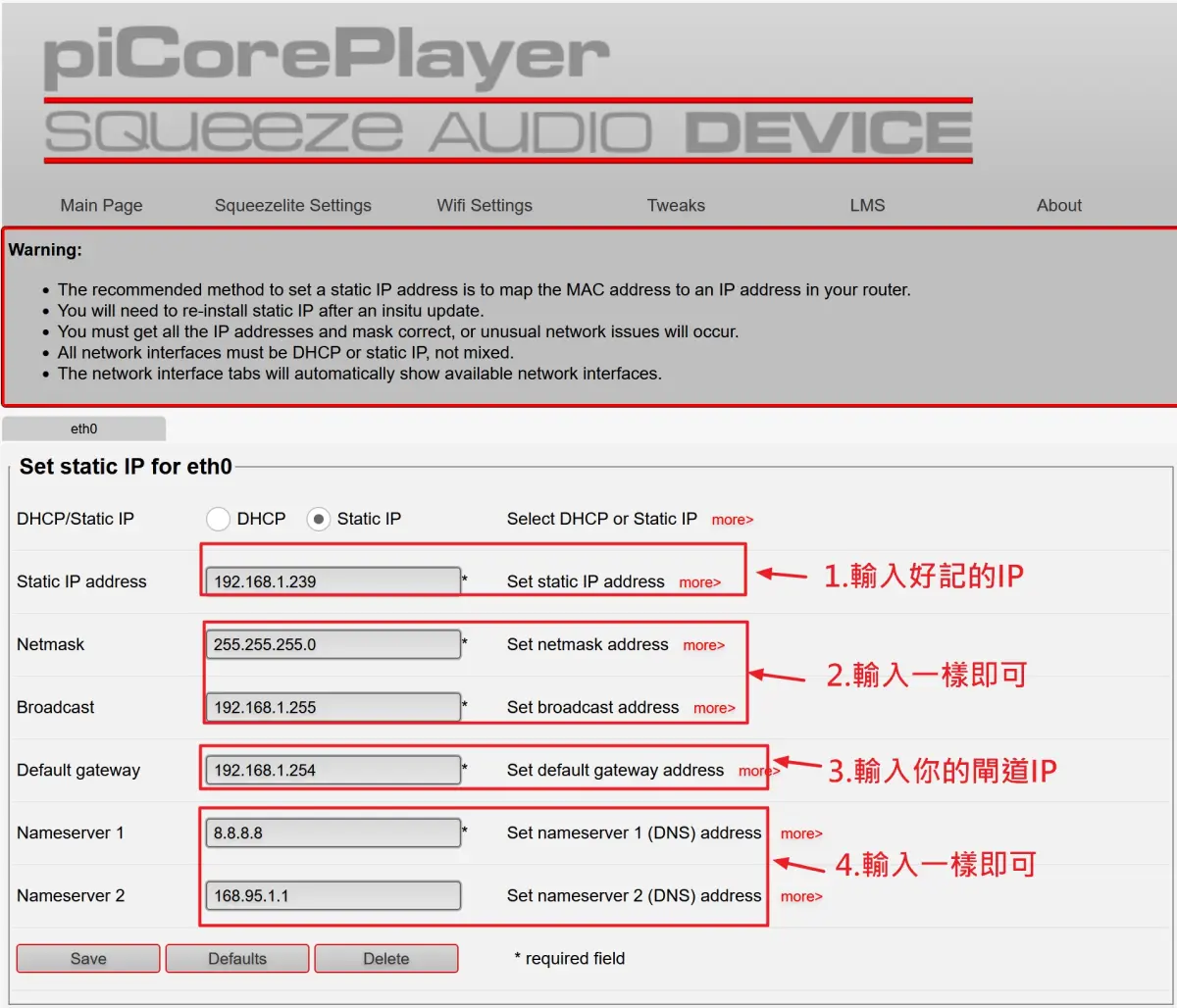Screen dimensions: 1177x1008
Task: Expand more> for Set netmask address
Action: pyautogui.click(x=704, y=645)
